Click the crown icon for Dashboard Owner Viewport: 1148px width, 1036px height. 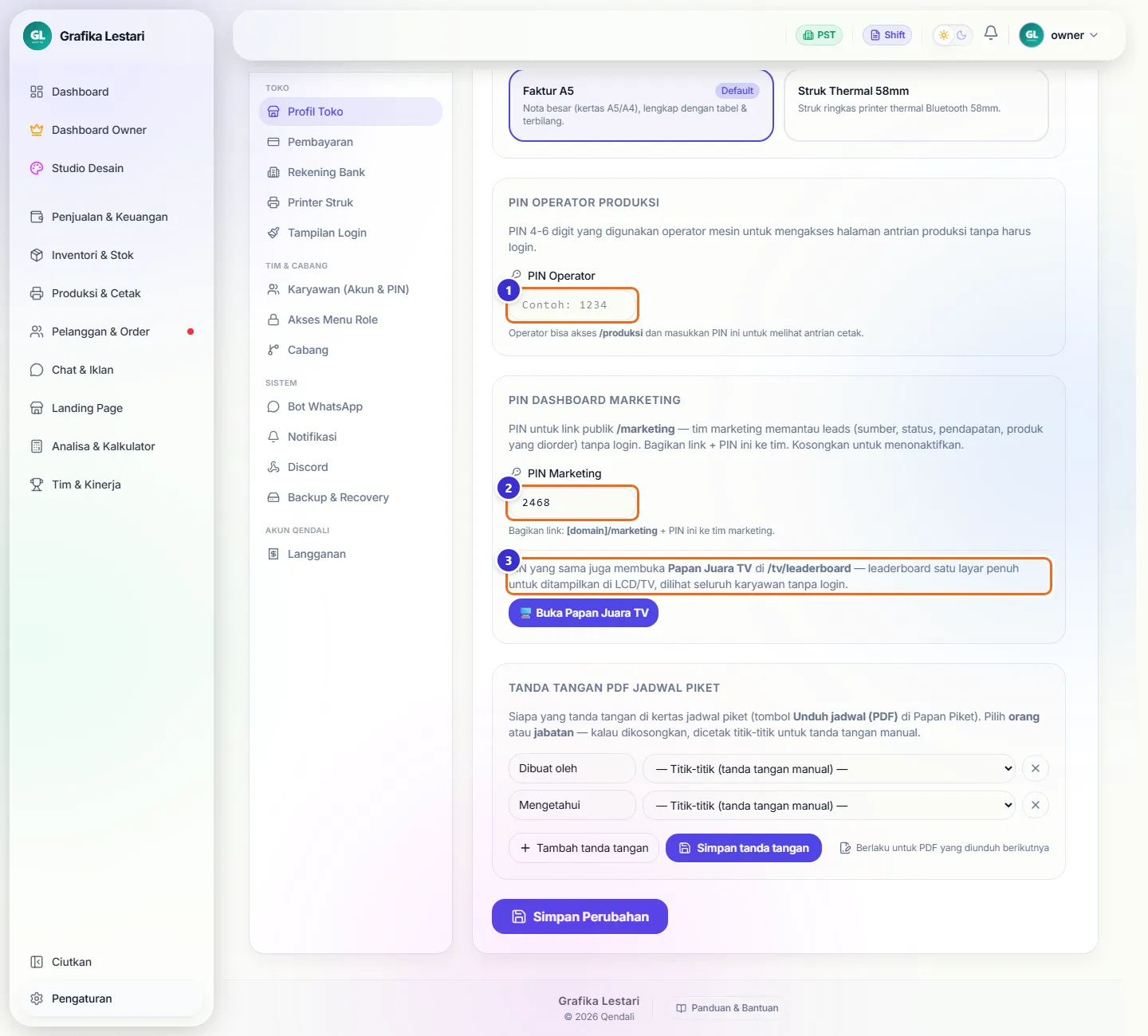click(x=37, y=130)
